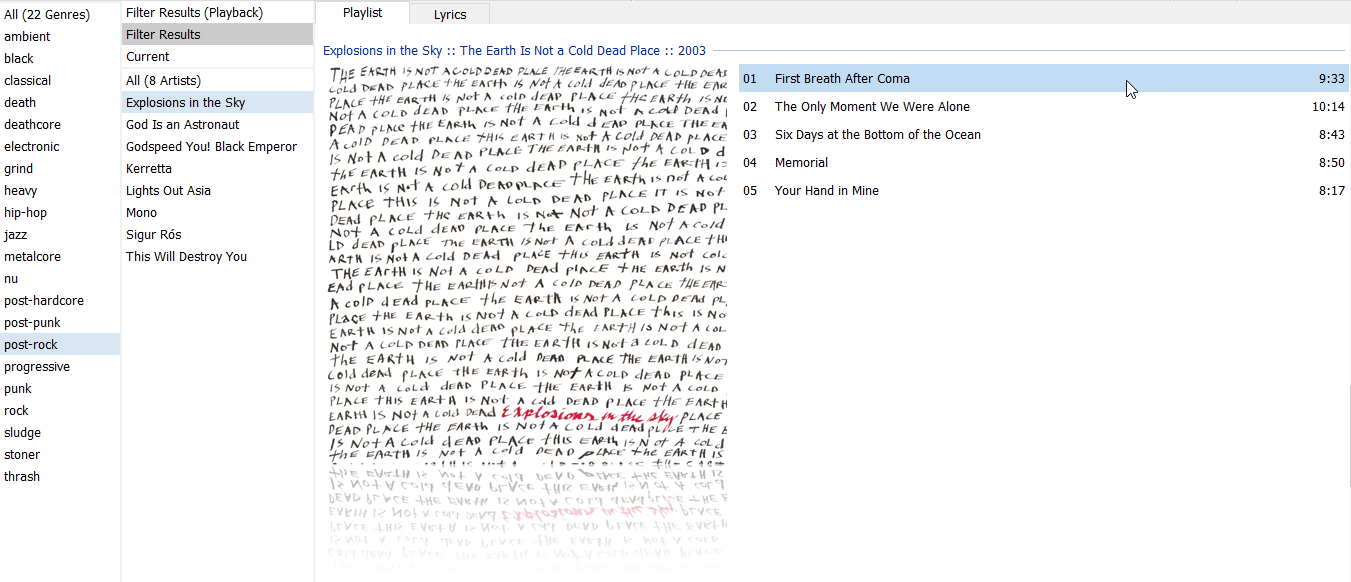Choose track Your Hand in Mine
The height and width of the screenshot is (582, 1351).
point(826,191)
